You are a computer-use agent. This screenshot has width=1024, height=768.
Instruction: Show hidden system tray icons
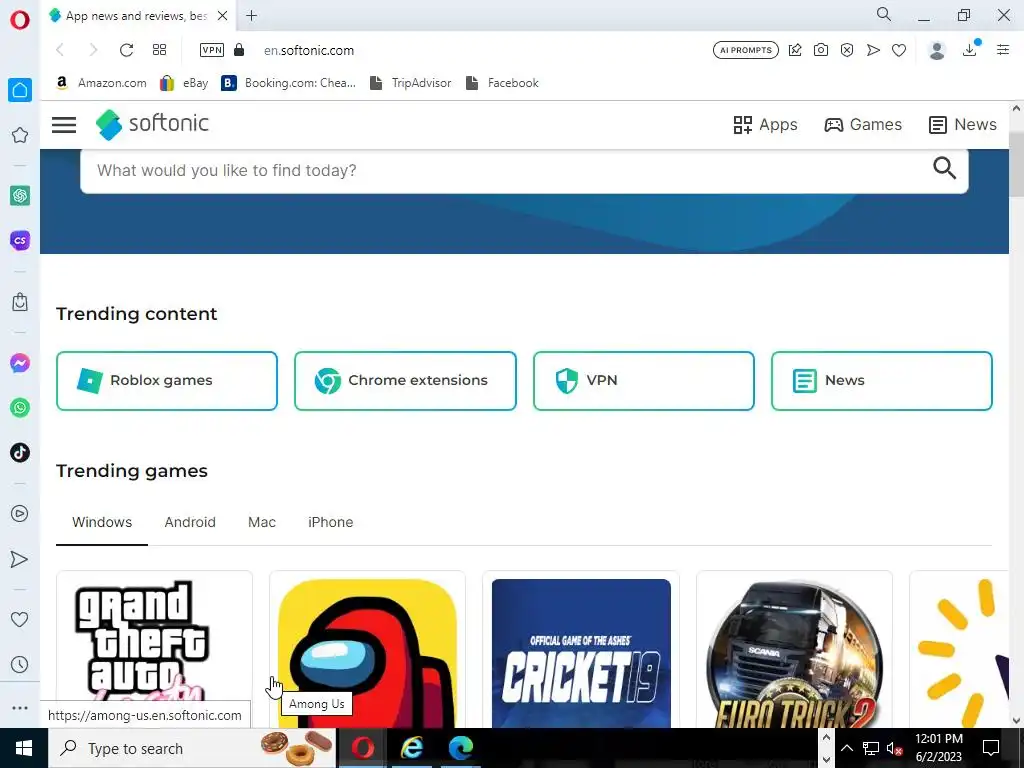tap(846, 748)
